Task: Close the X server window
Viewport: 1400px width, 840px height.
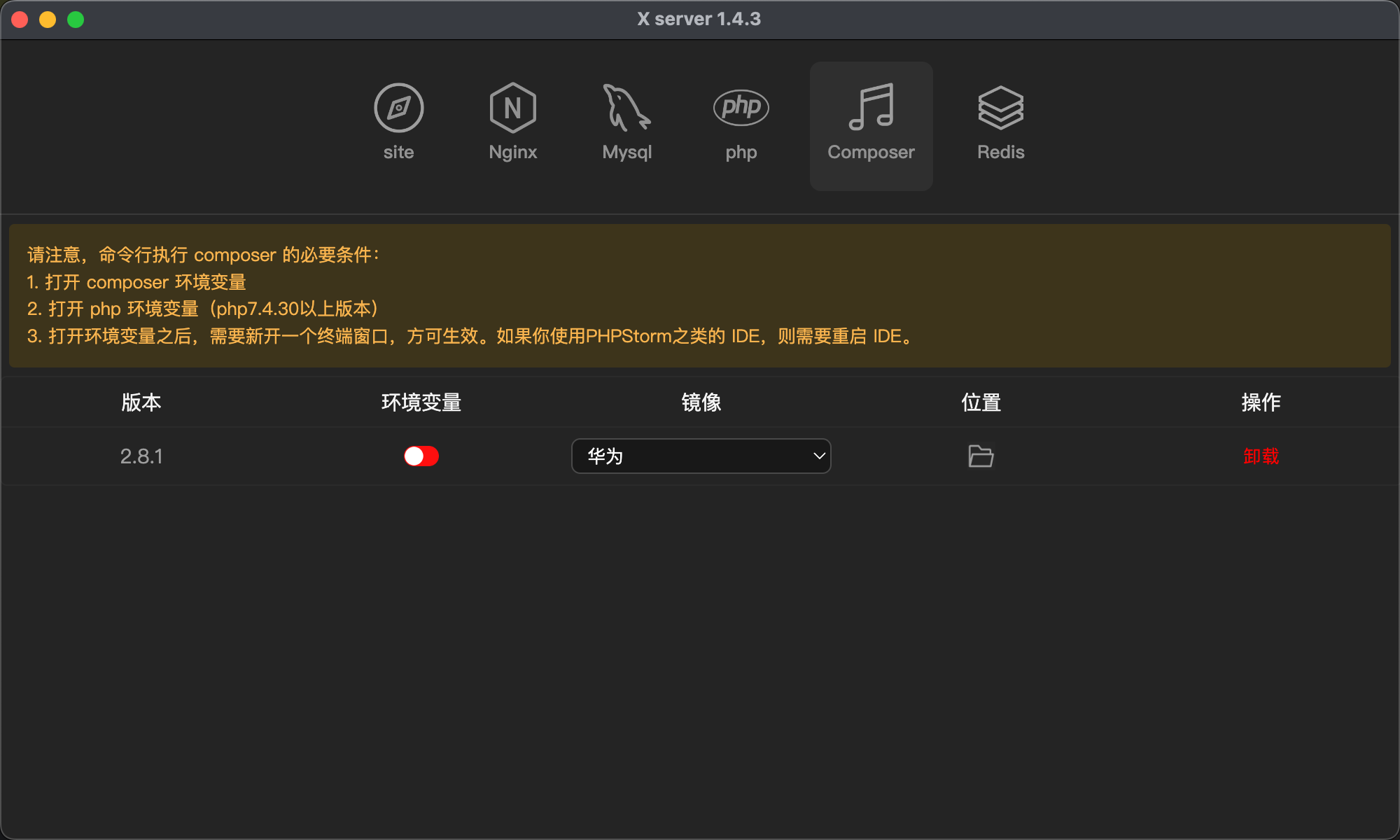Action: [x=20, y=20]
